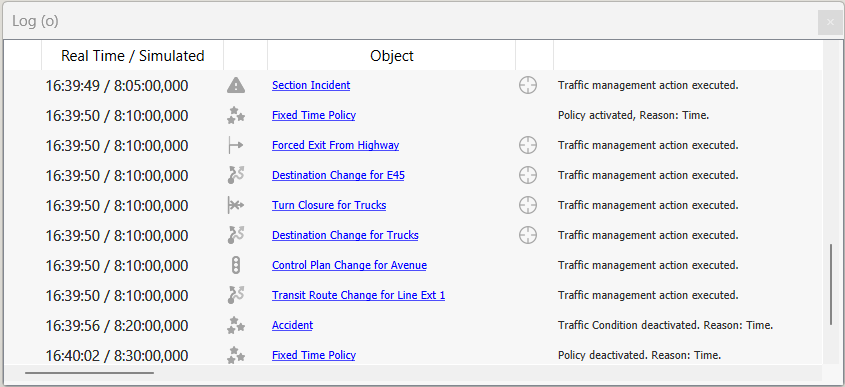Click the stars icon beside Accident
This screenshot has width=845, height=387.
[236, 326]
